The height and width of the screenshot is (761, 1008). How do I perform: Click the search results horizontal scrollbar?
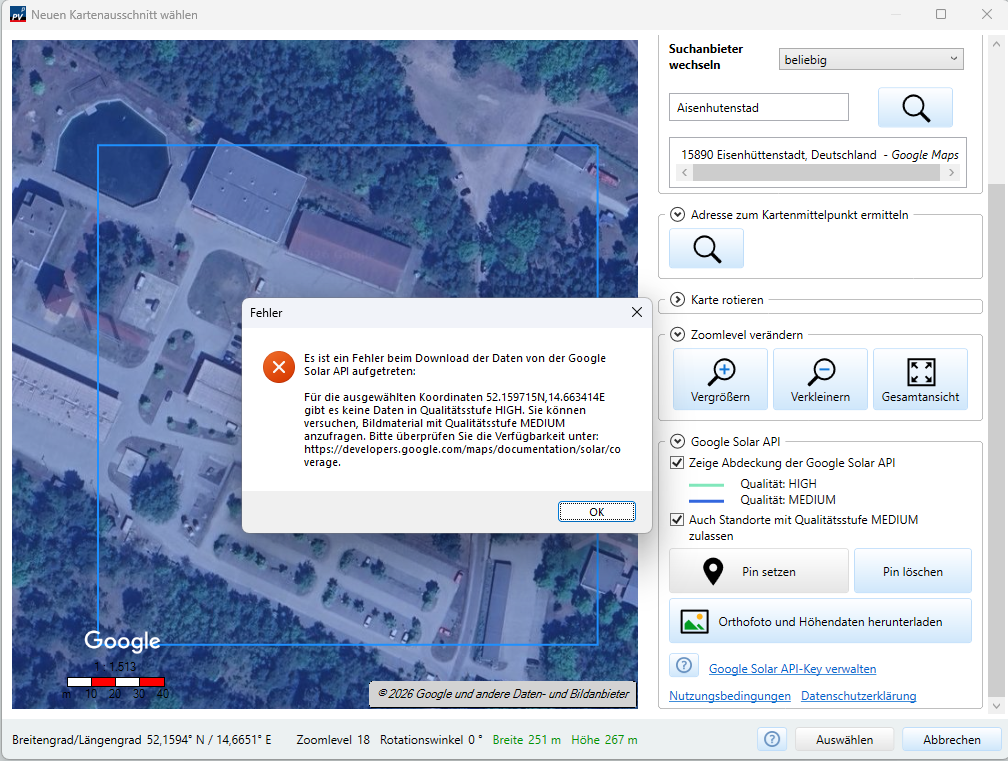(x=815, y=173)
